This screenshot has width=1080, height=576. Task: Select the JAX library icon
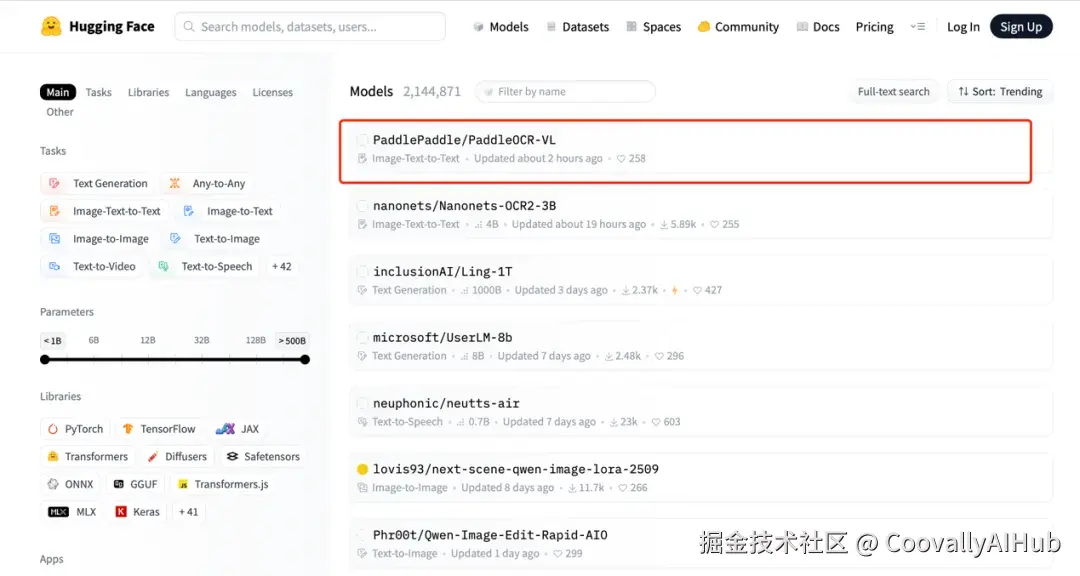[x=225, y=428]
